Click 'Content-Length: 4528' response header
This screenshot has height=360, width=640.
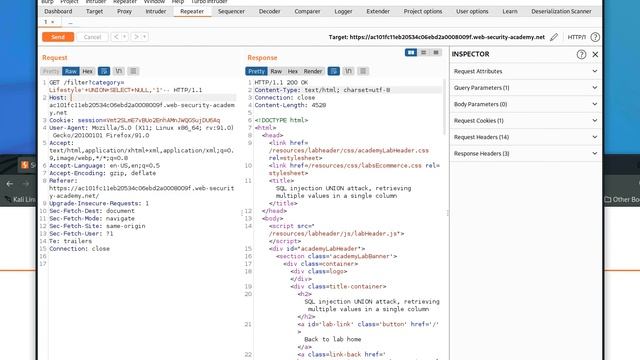tap(290, 105)
